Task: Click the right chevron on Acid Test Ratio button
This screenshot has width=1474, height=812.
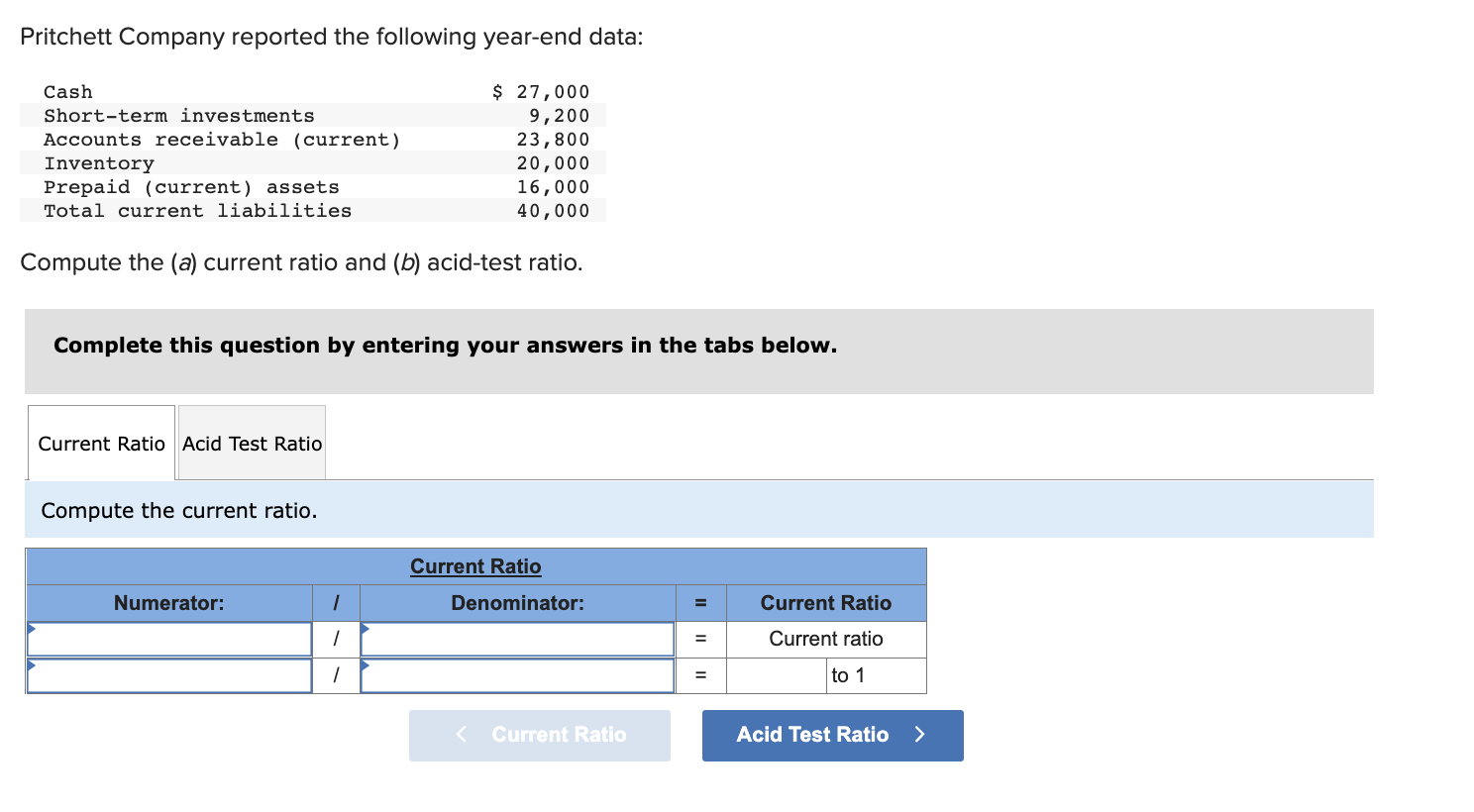Action: click(x=919, y=735)
